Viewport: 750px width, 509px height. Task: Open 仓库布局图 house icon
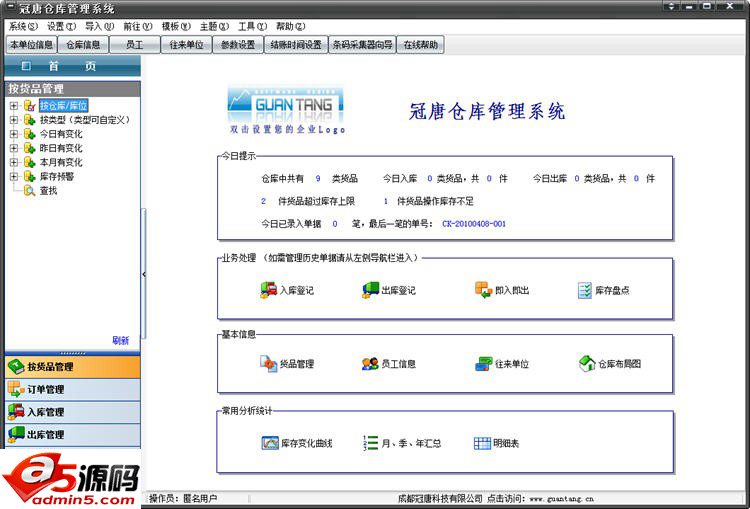(x=587, y=364)
